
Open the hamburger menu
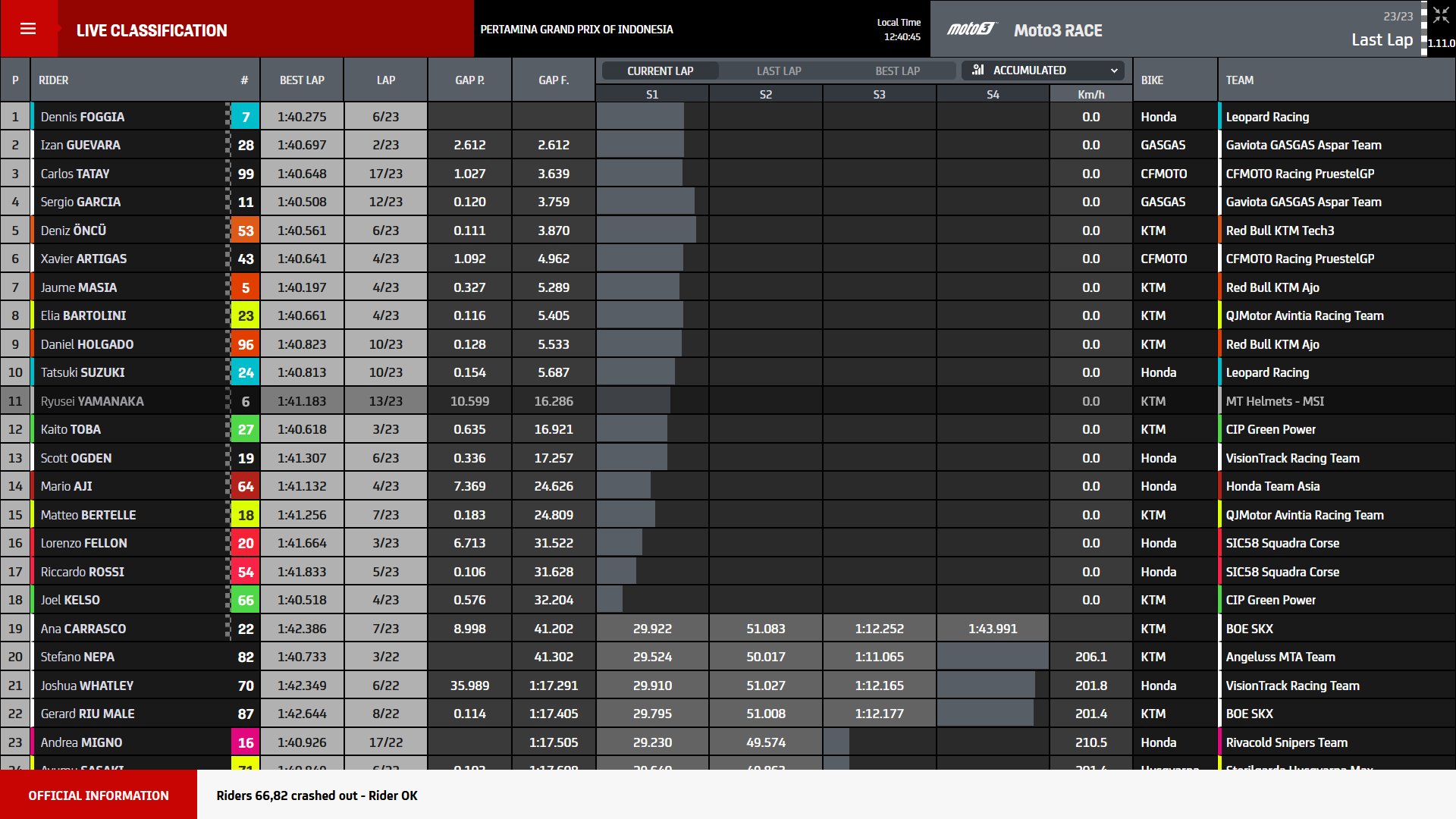pyautogui.click(x=28, y=29)
